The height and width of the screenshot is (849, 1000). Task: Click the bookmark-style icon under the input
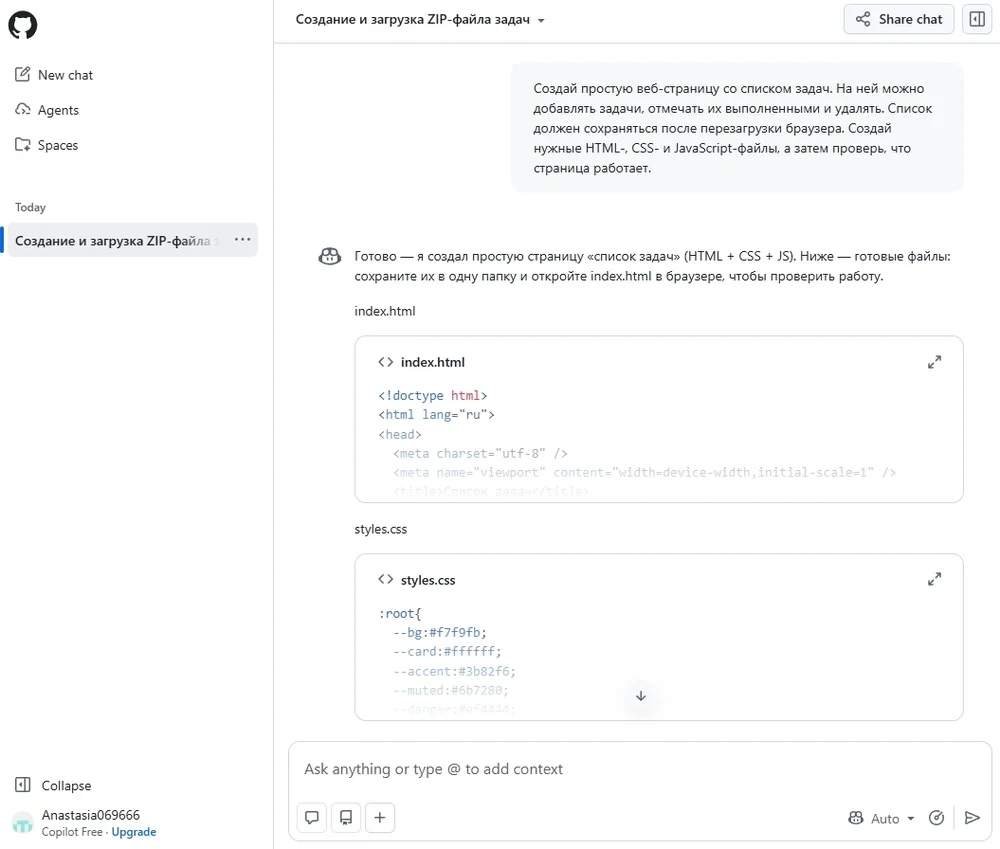[346, 818]
